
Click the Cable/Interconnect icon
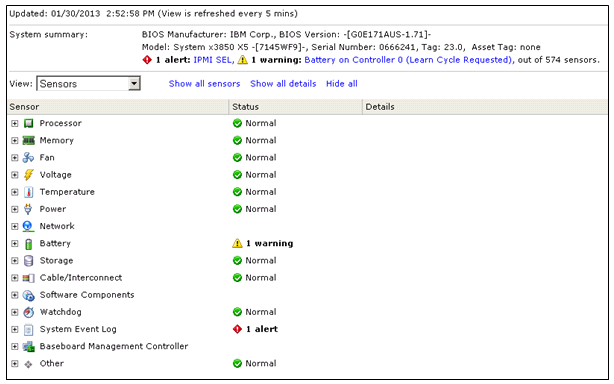tap(29, 278)
